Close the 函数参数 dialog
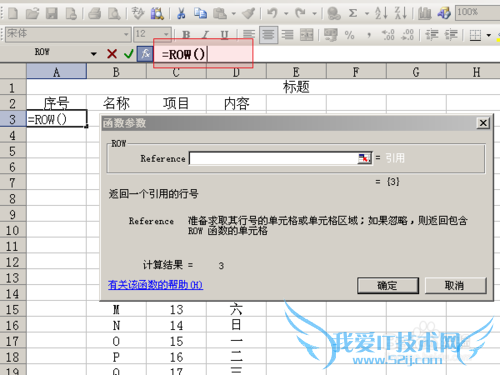 coord(483,123)
